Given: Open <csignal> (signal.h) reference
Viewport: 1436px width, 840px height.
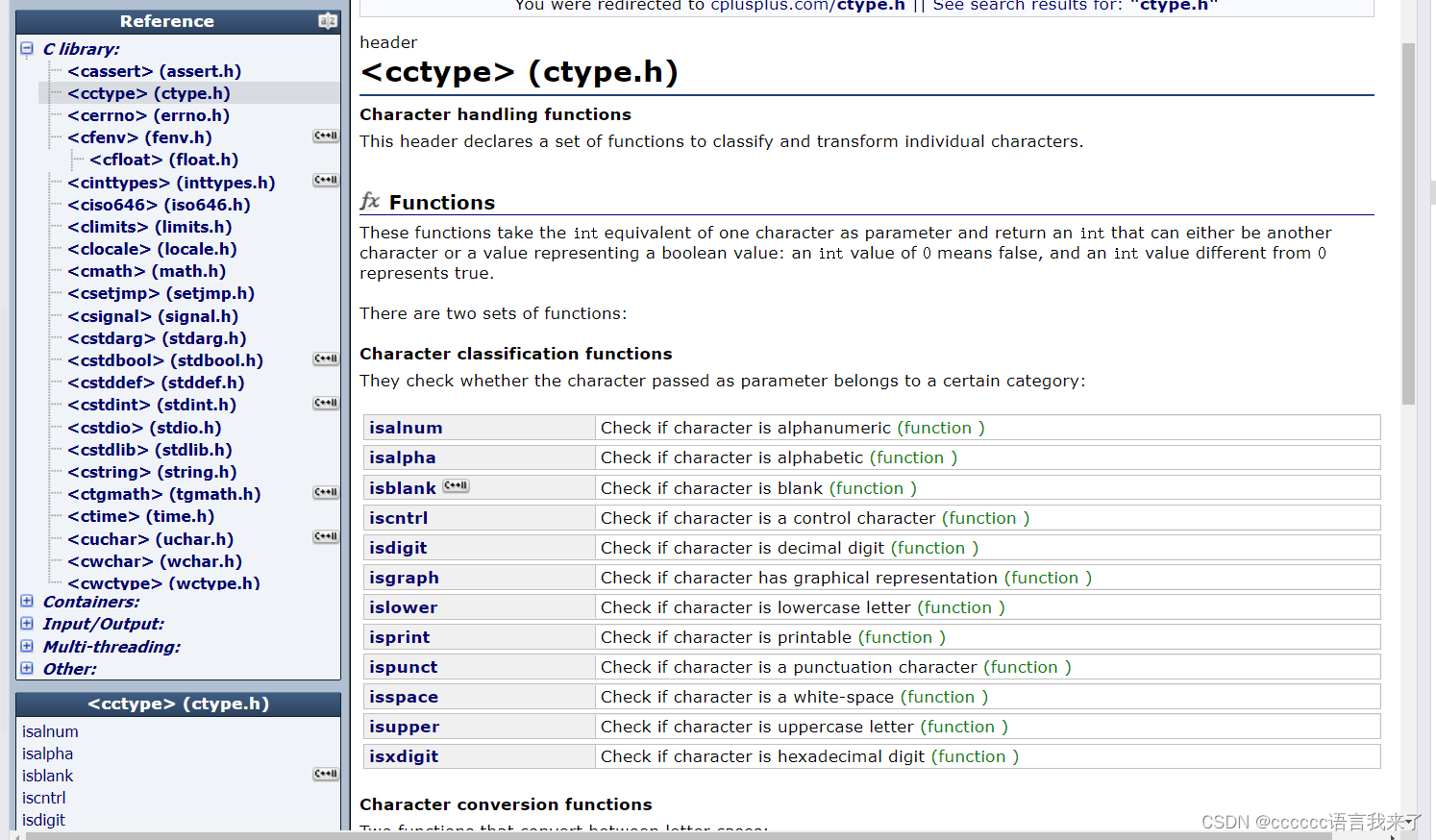Looking at the screenshot, I should [154, 316].
